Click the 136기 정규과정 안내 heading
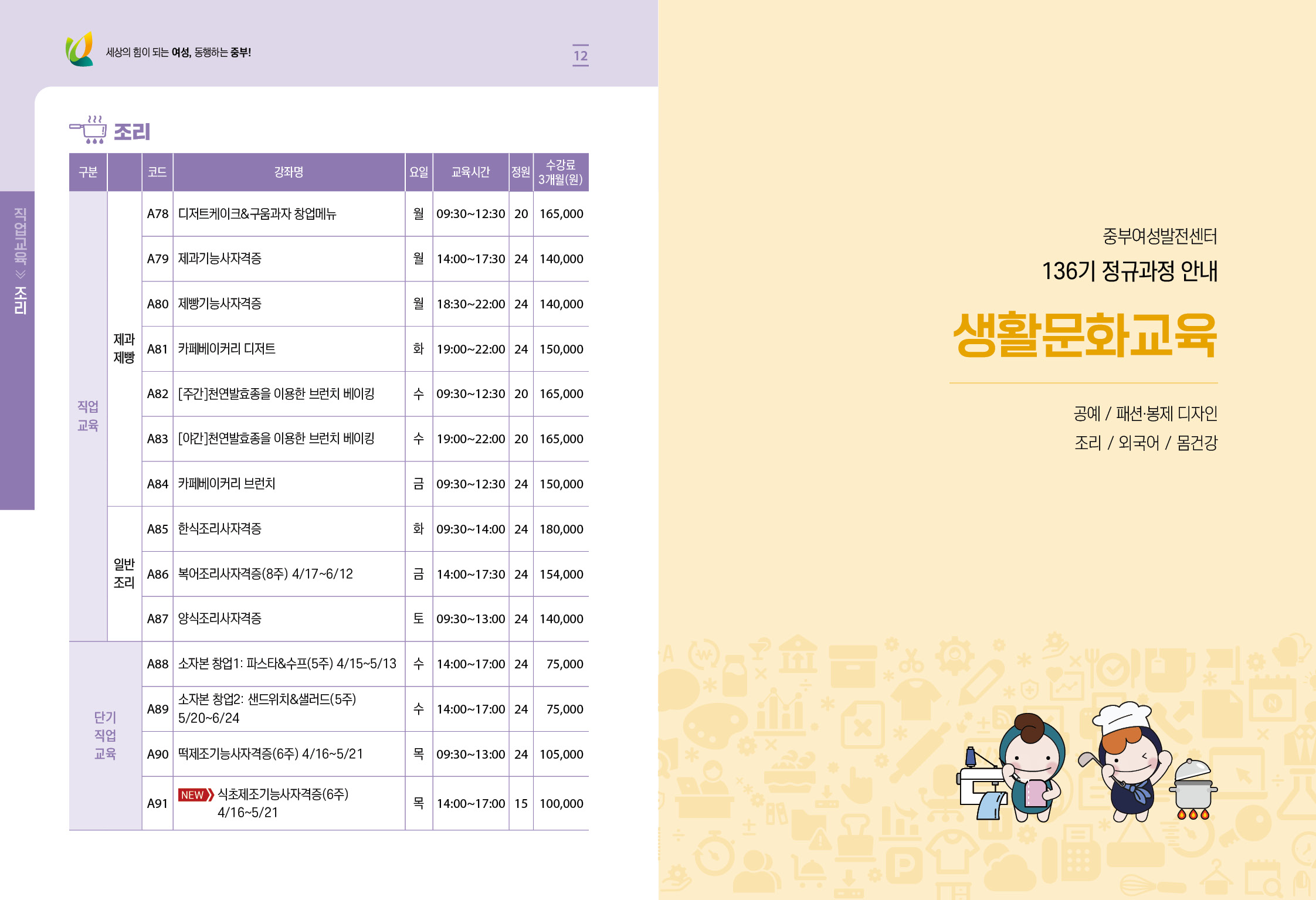The image size is (1316, 900). click(x=1129, y=271)
